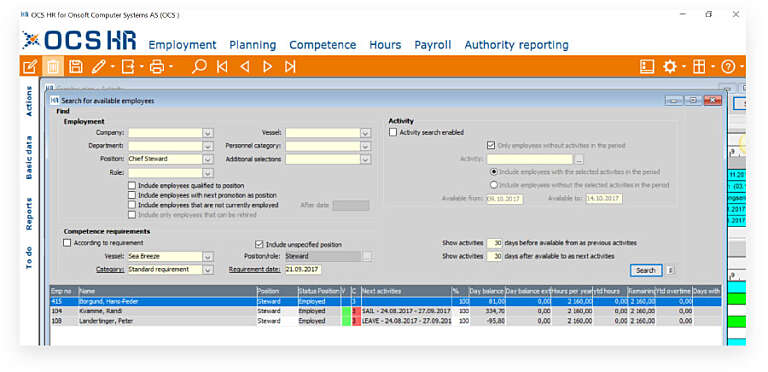Select row Borgund, Hans-Peder
The image size is (768, 372).
pyautogui.click(x=385, y=302)
